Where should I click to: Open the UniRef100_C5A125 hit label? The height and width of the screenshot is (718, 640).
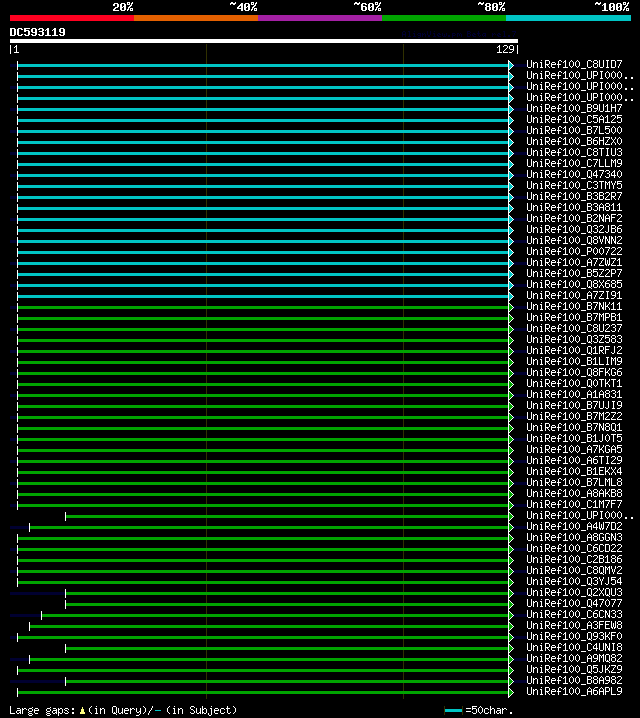pos(574,119)
